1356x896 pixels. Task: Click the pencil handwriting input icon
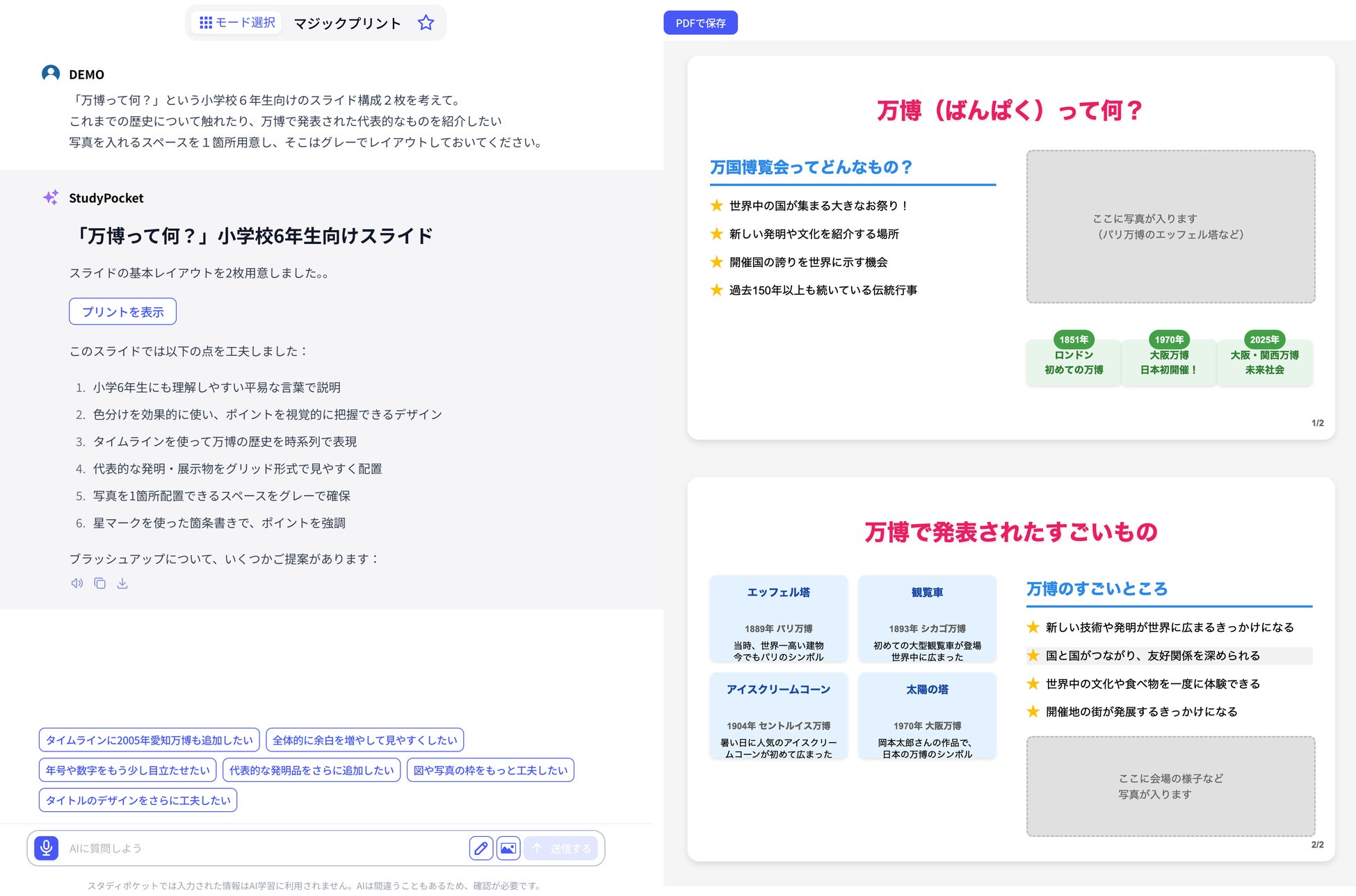click(481, 848)
